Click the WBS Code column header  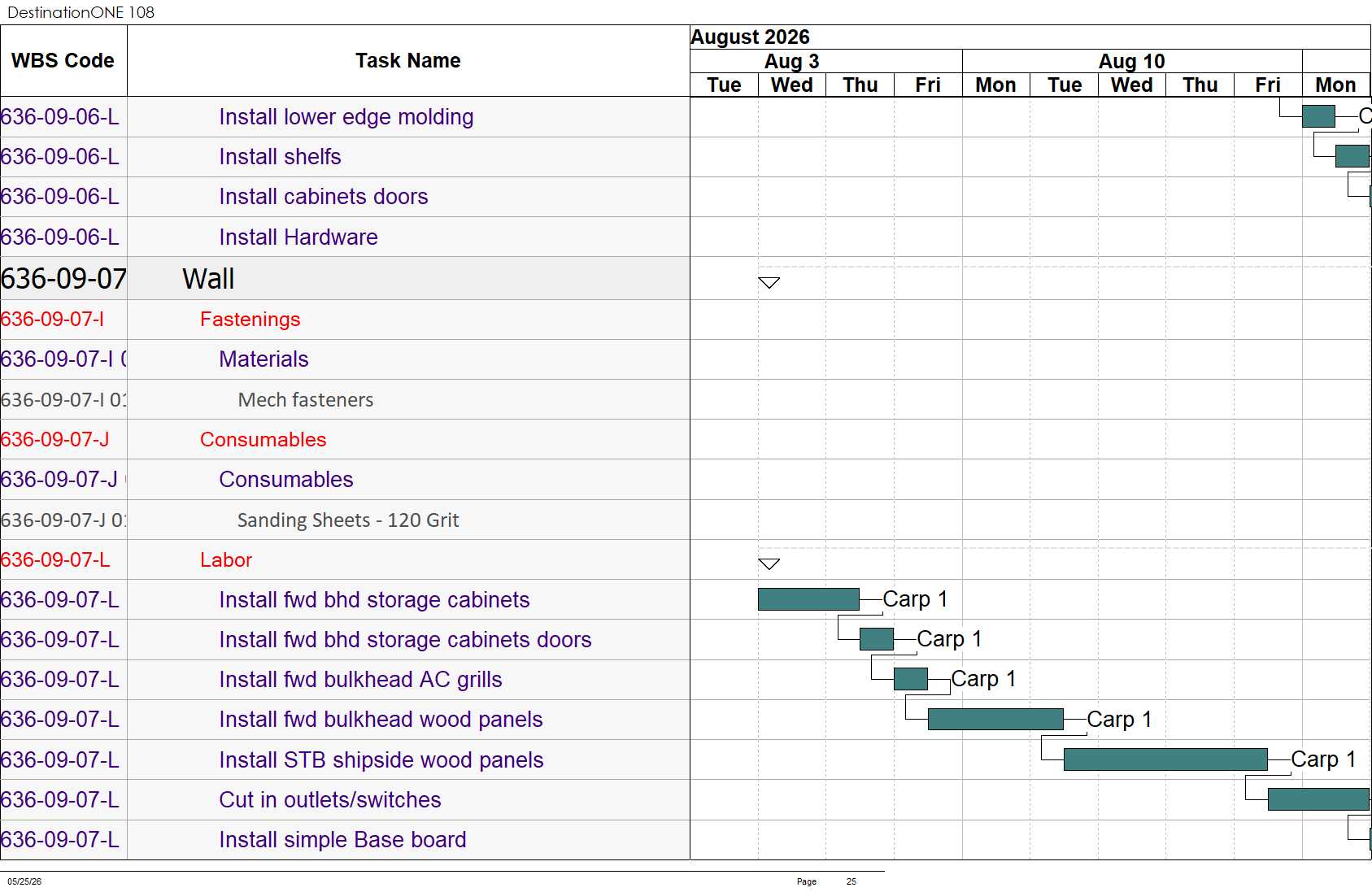click(63, 61)
